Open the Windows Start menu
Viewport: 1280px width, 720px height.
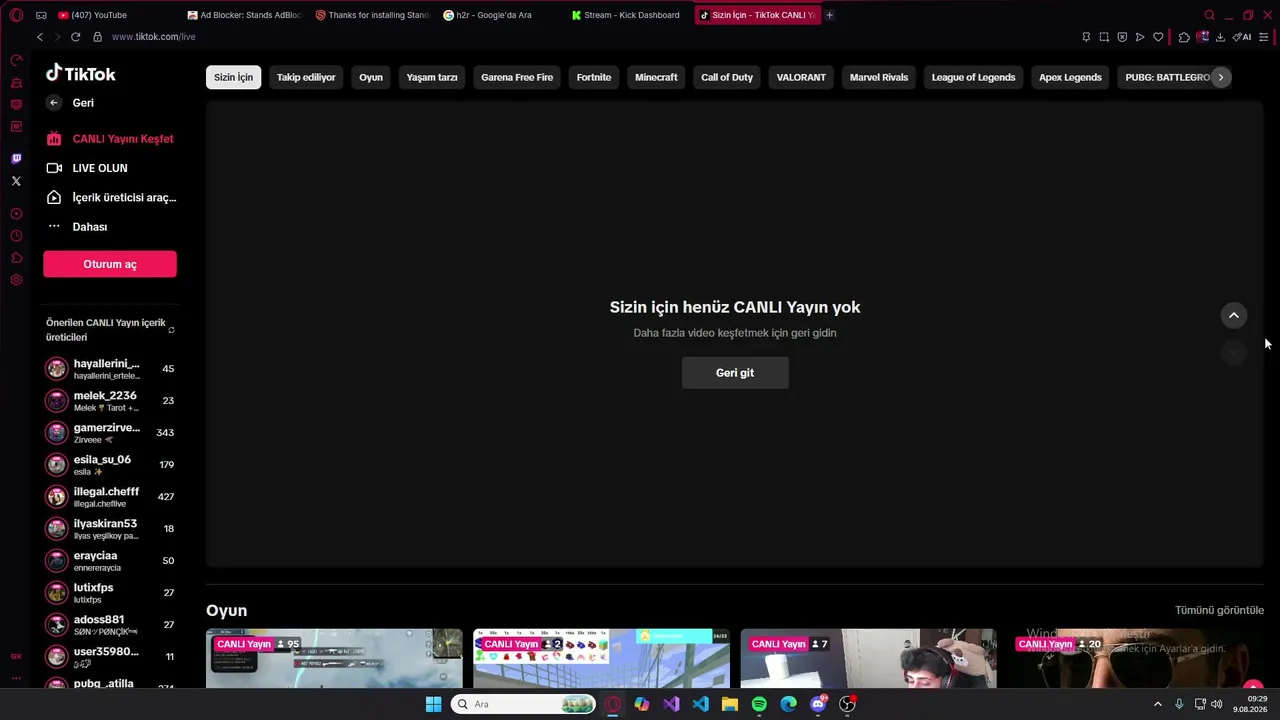(433, 704)
